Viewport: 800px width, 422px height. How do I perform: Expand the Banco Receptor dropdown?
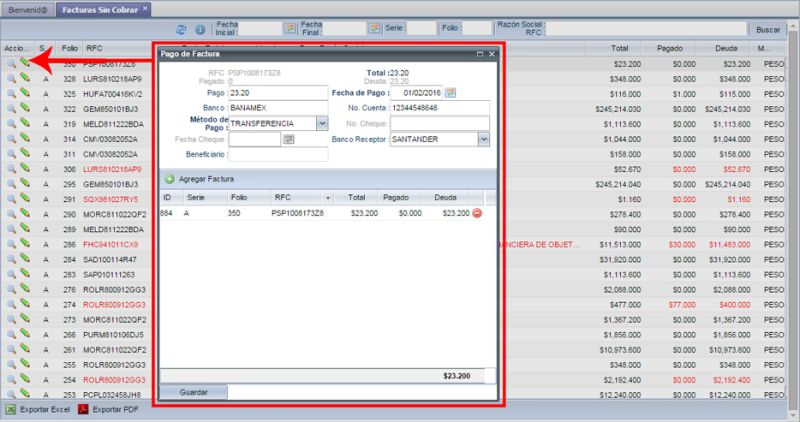(x=483, y=139)
